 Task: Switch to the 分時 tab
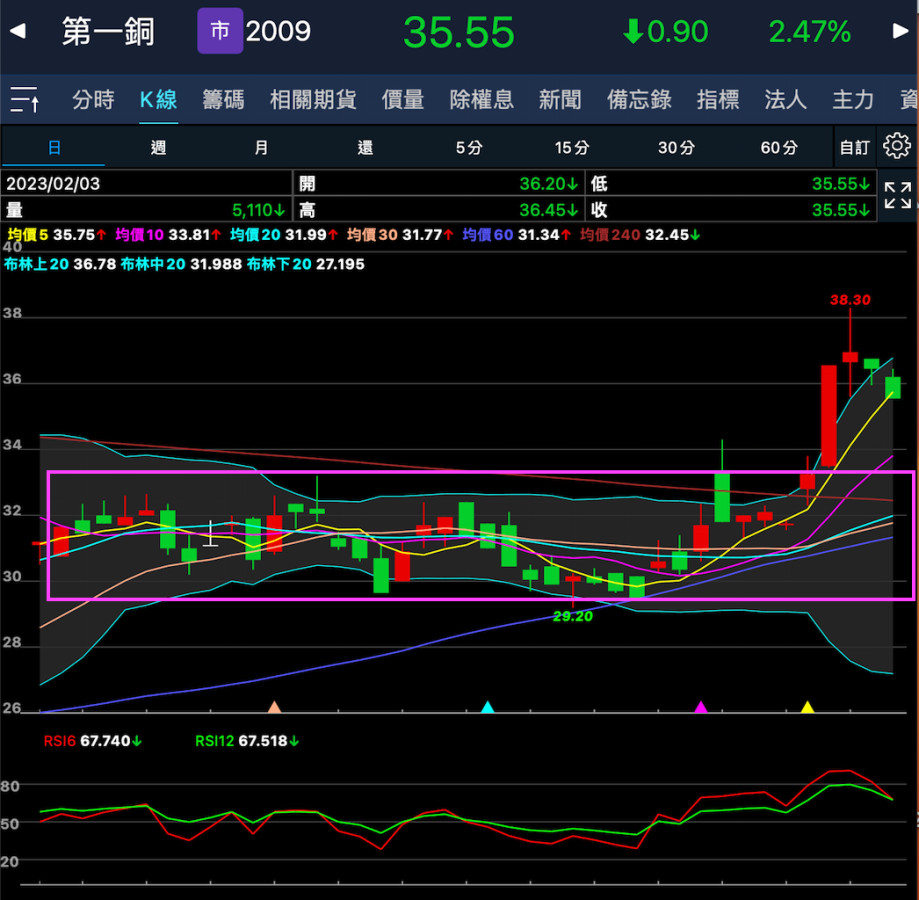(x=93, y=99)
